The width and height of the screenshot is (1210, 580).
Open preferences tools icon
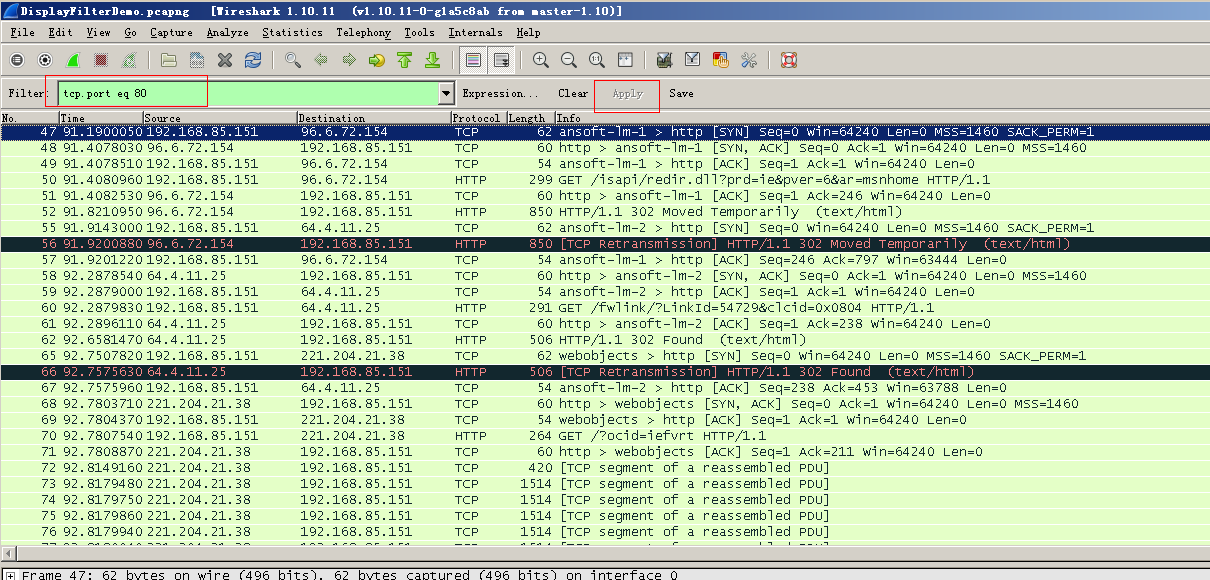pos(749,60)
